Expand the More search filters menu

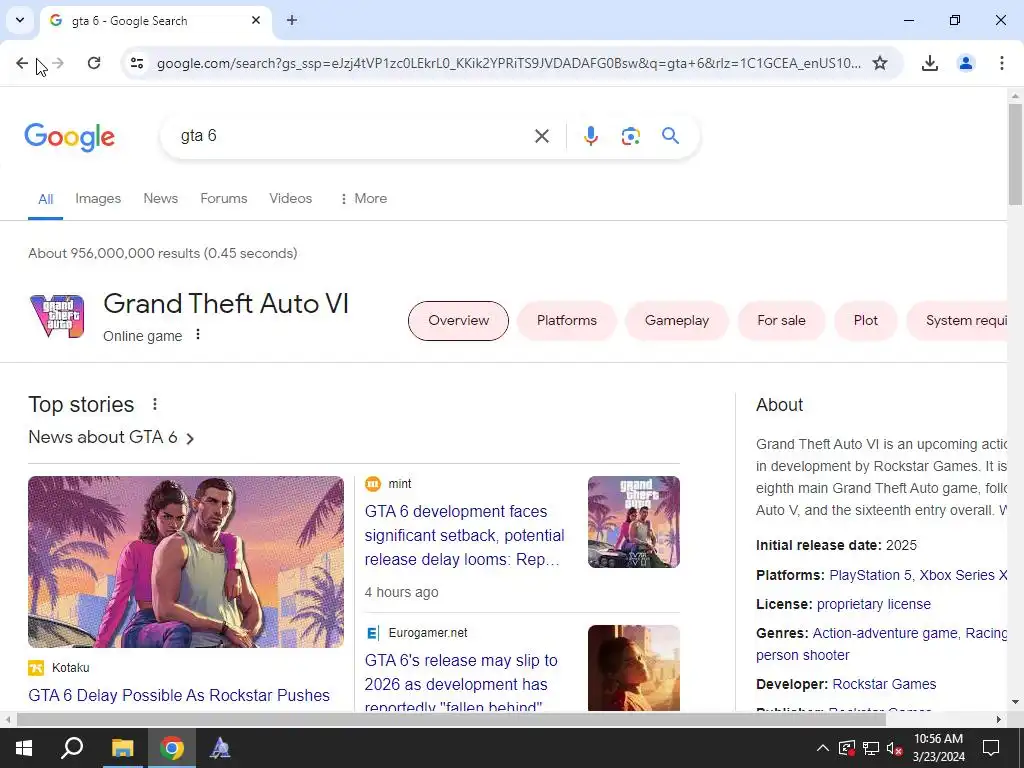click(x=364, y=199)
